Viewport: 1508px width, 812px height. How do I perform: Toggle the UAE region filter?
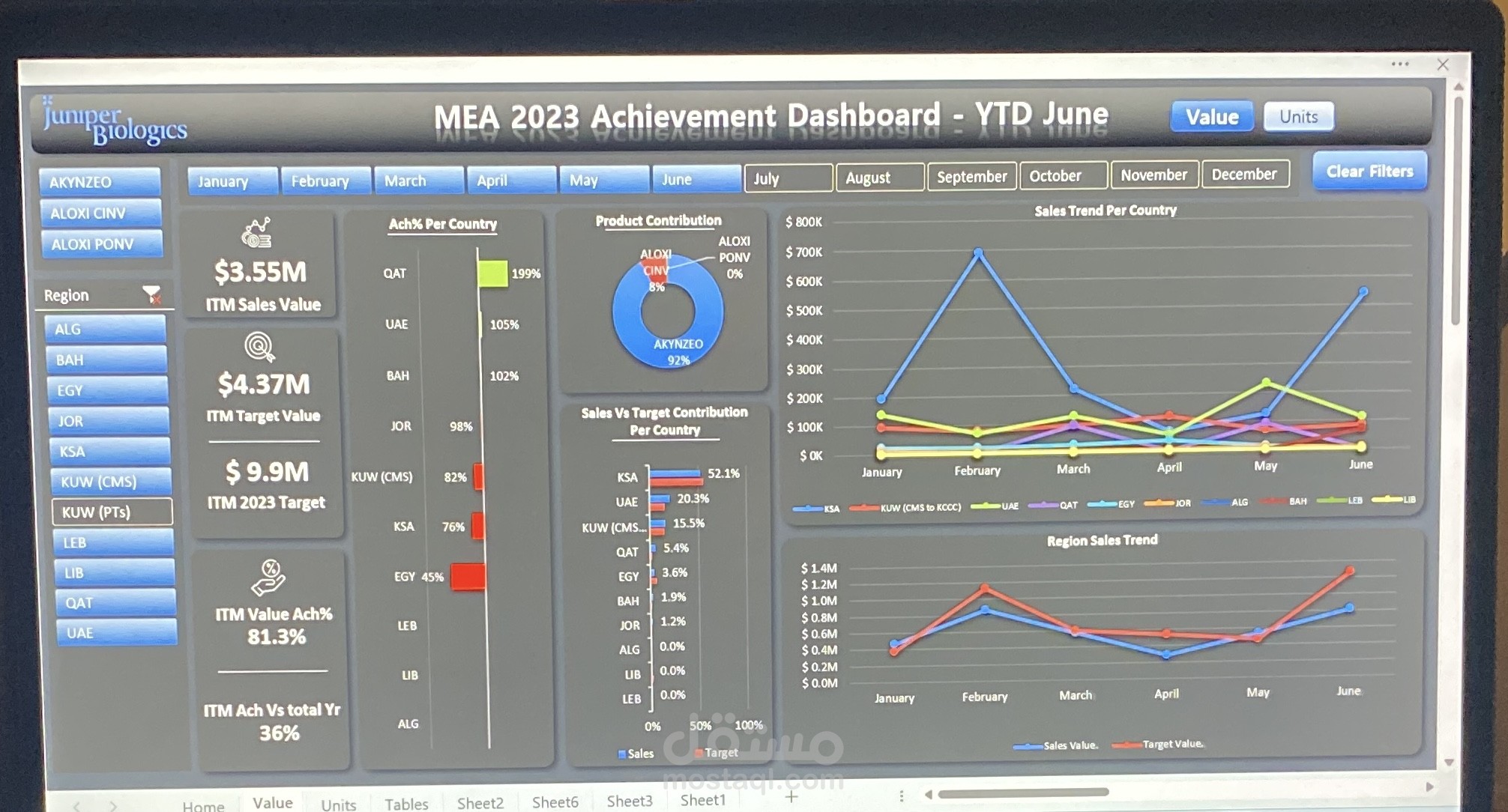click(117, 633)
